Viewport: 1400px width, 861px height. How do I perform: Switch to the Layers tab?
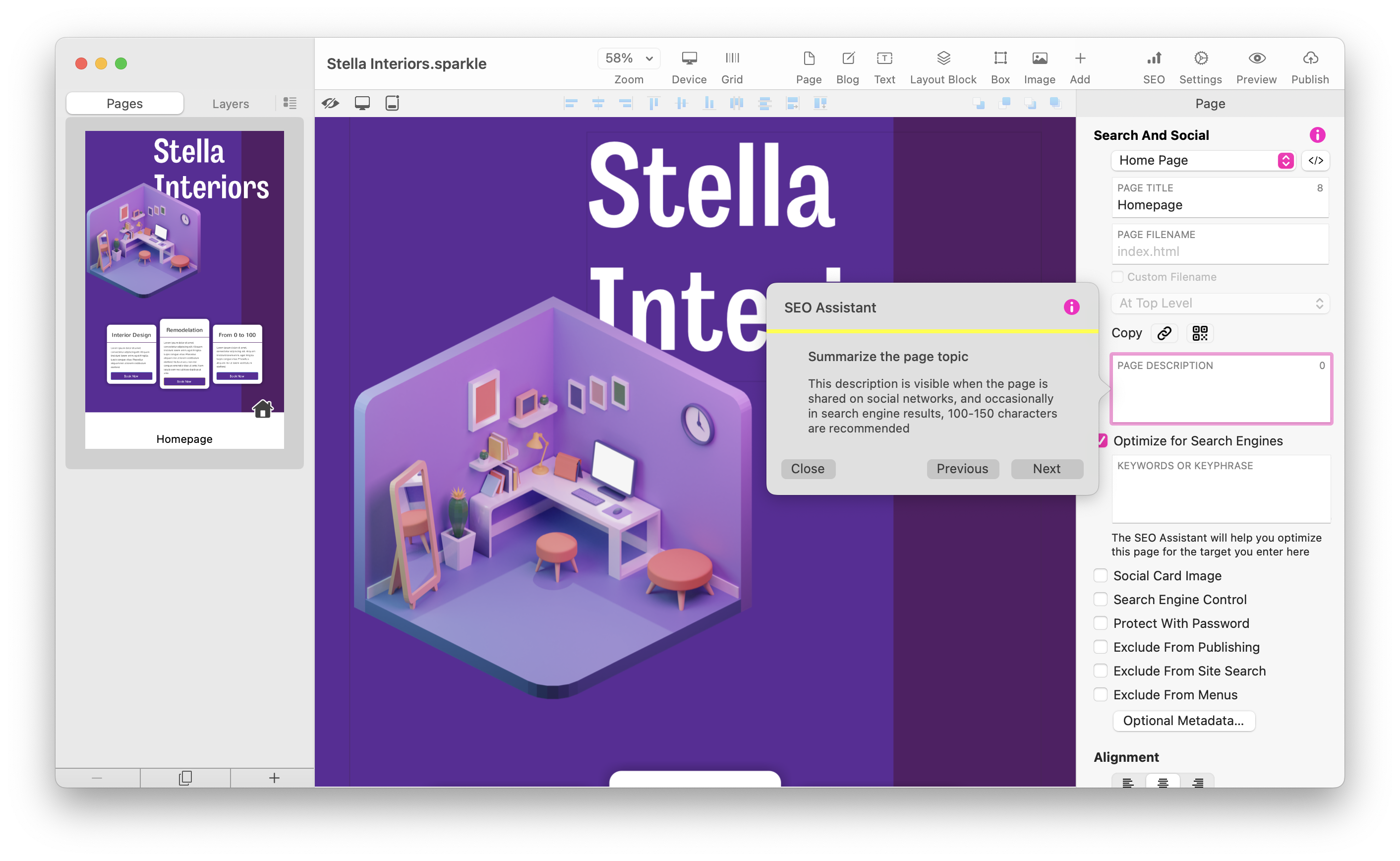231,104
